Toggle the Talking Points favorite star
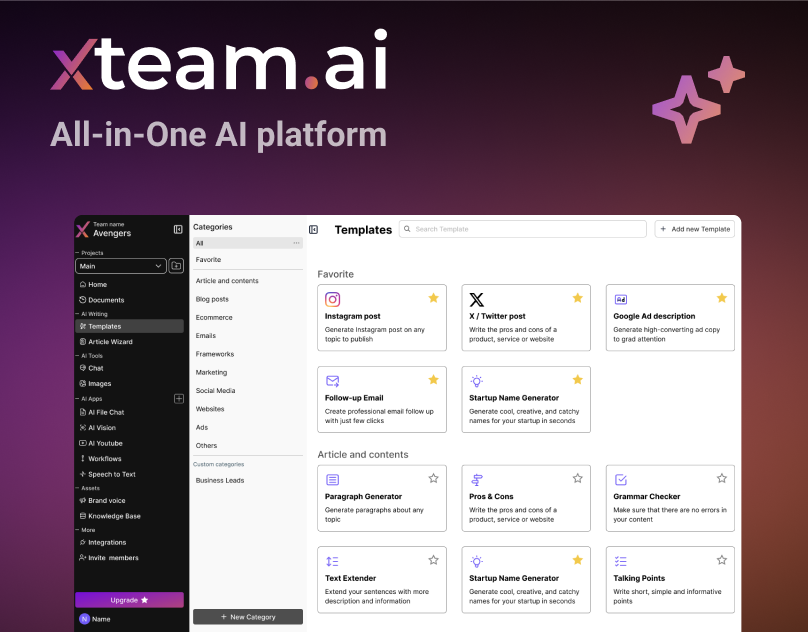The image size is (808, 632). point(721,560)
